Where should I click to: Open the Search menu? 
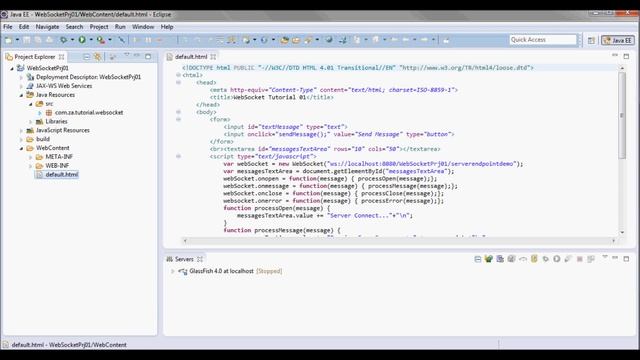74,27
